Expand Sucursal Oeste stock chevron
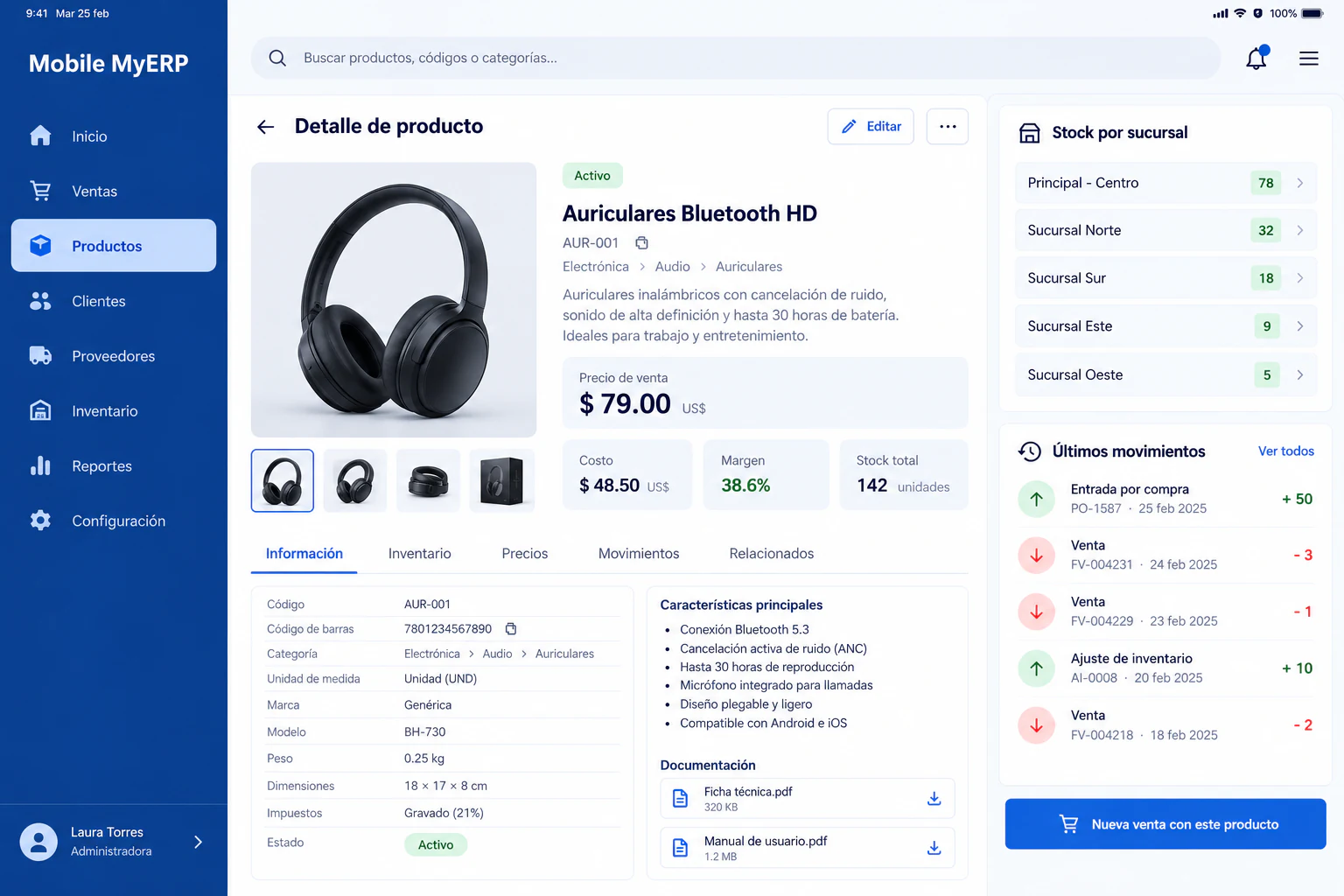 (1300, 374)
